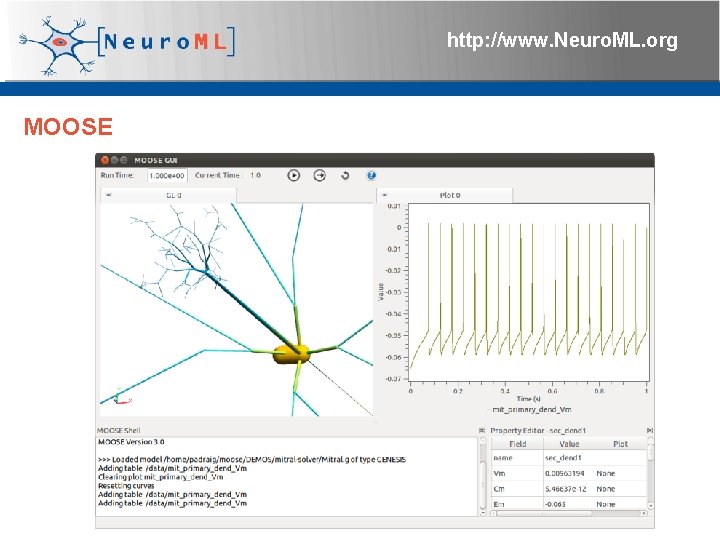
Task: Select the Vm value 0.00563194 cell
Action: point(569,473)
